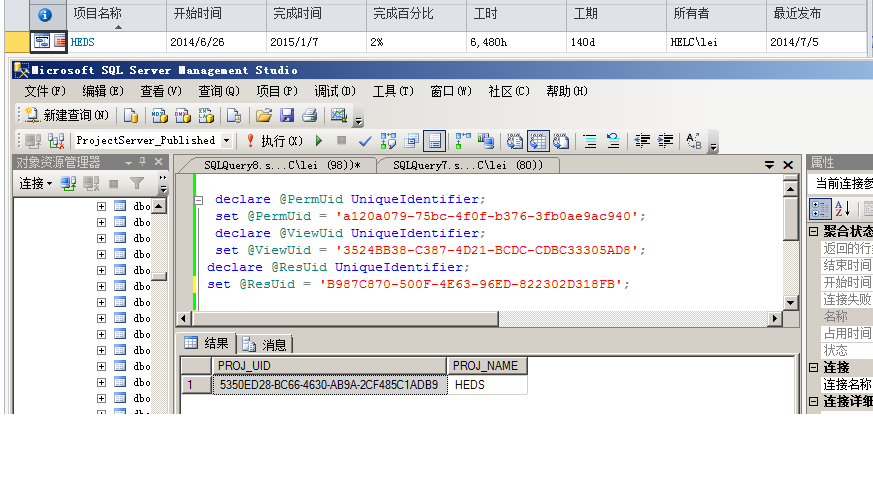Screen dimensions: 873x503
Task: Open the 连接 dropdown in Object Explorer
Action: click(x=36, y=183)
